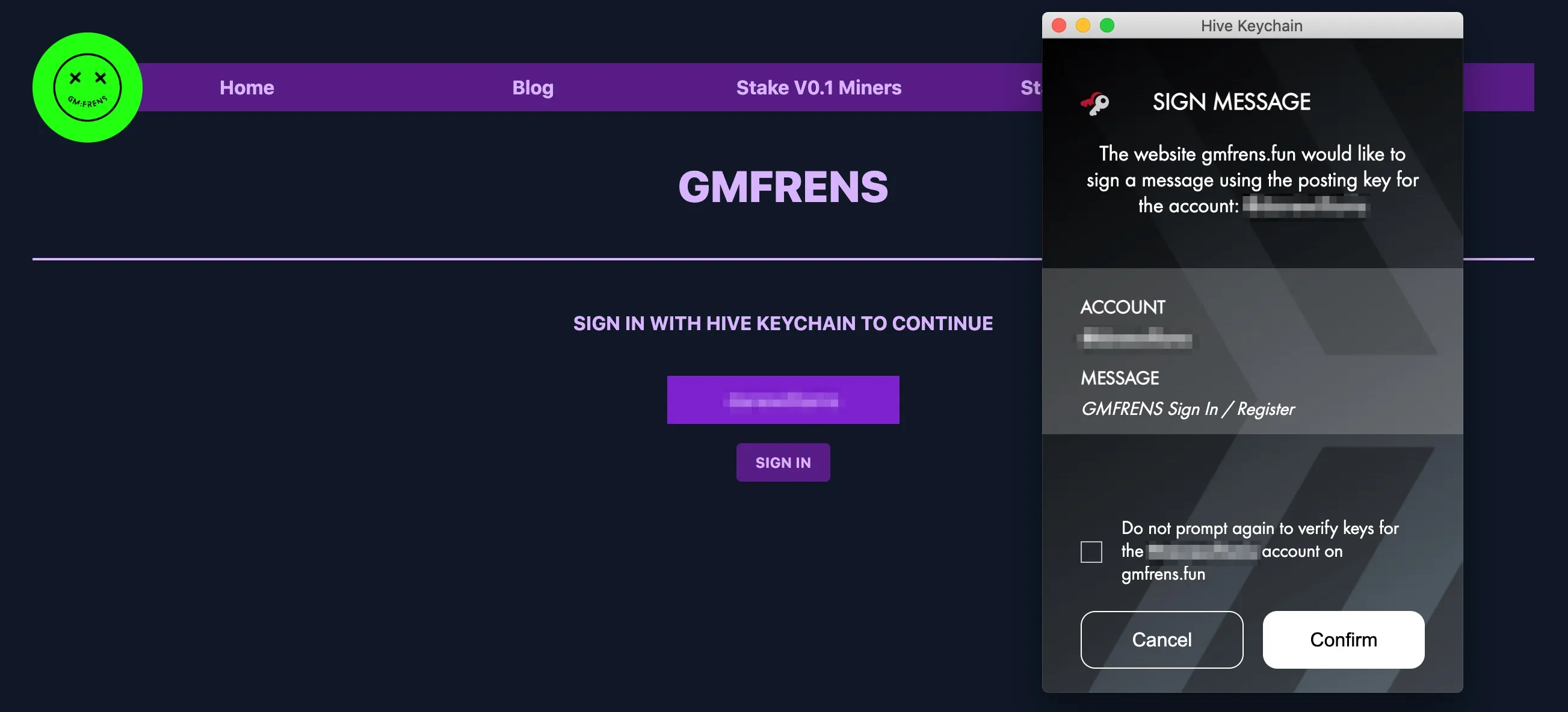Minimize the Hive Keychain window
The height and width of the screenshot is (712, 1568).
coord(1083,26)
